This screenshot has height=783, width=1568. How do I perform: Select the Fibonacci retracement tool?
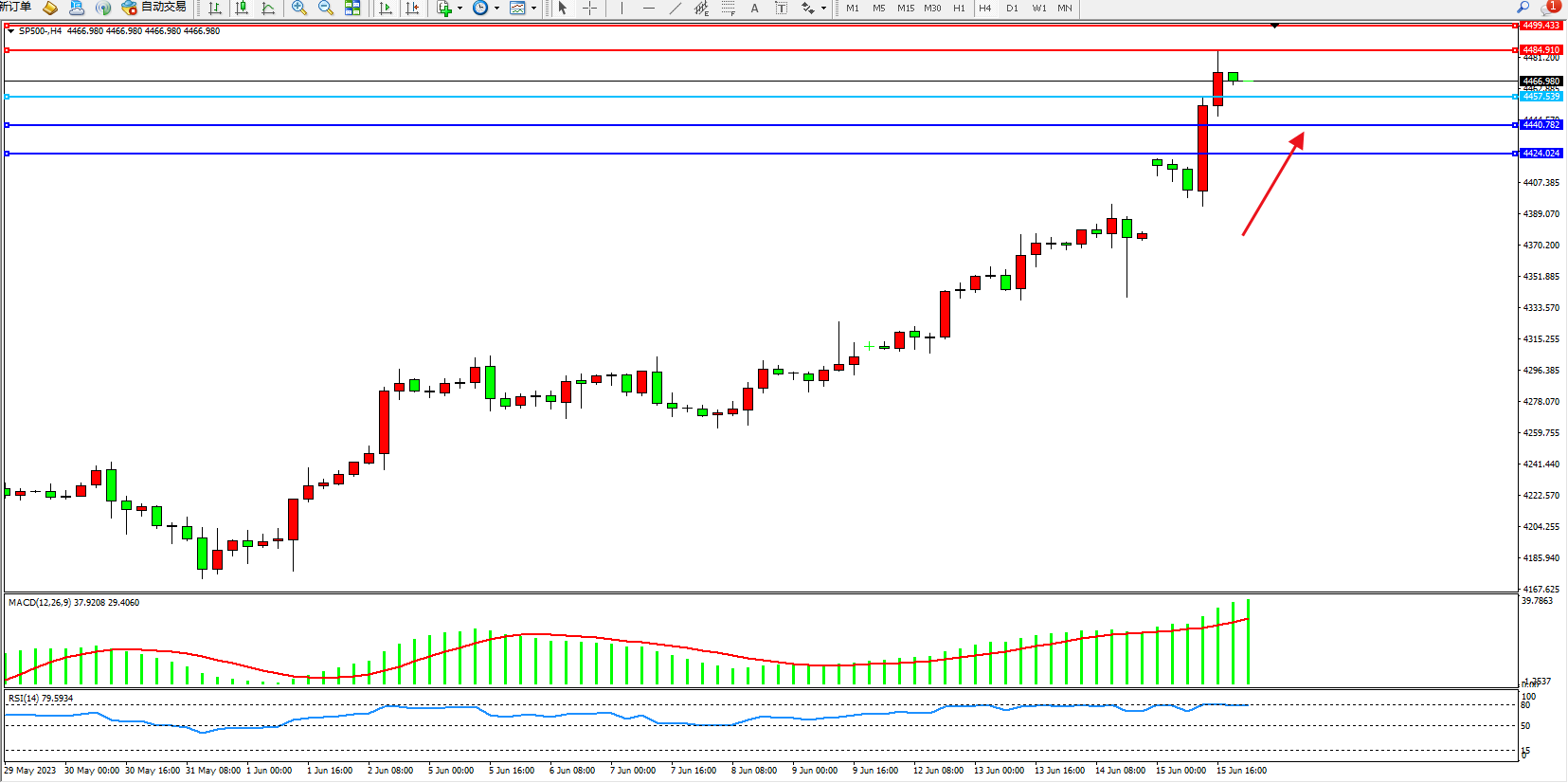click(x=728, y=8)
